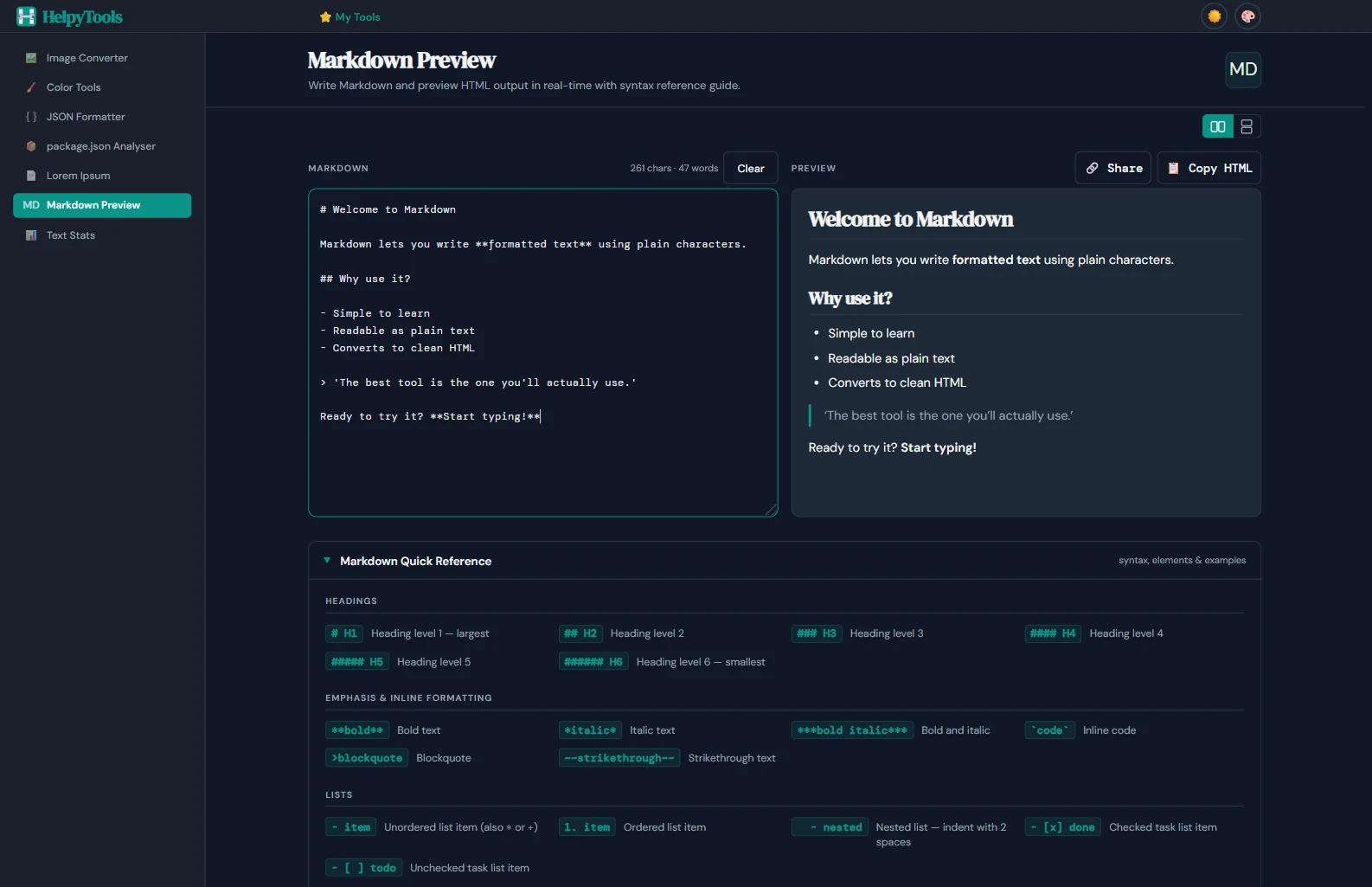Image resolution: width=1372 pixels, height=887 pixels.
Task: Click the Image Converter sidebar icon
Action: point(31,58)
